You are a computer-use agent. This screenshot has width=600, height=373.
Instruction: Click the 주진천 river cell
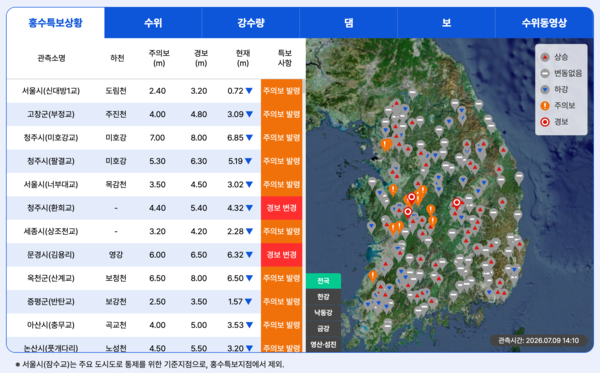point(116,114)
